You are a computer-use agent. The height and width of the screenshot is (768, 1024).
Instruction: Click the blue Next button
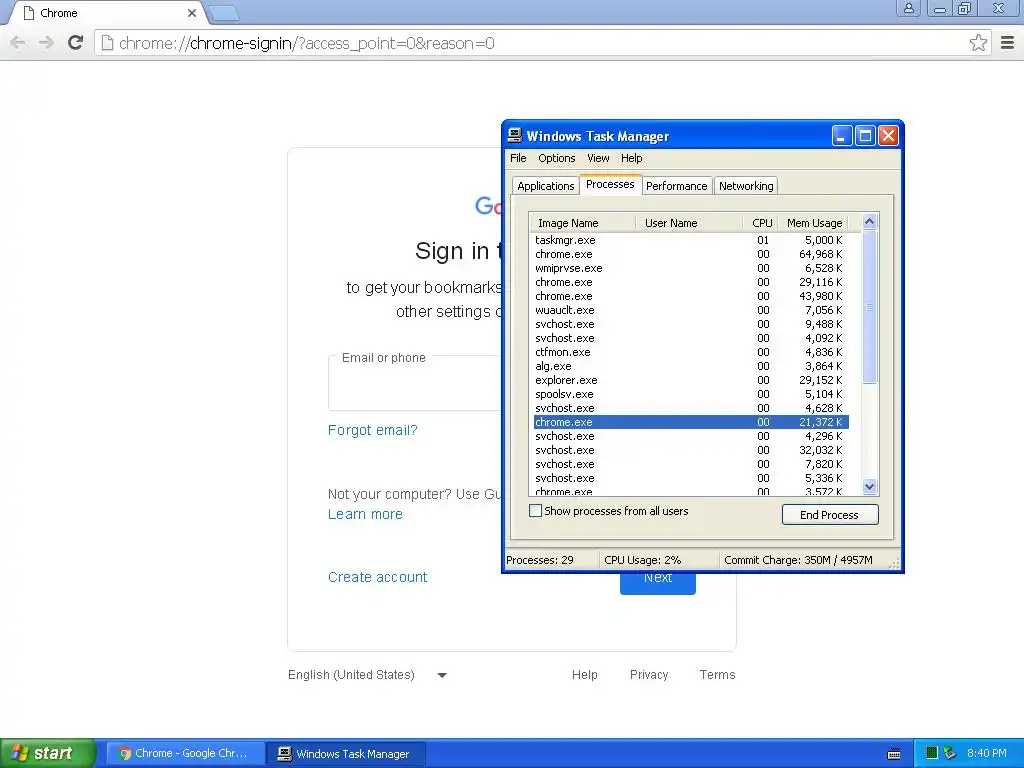(658, 584)
